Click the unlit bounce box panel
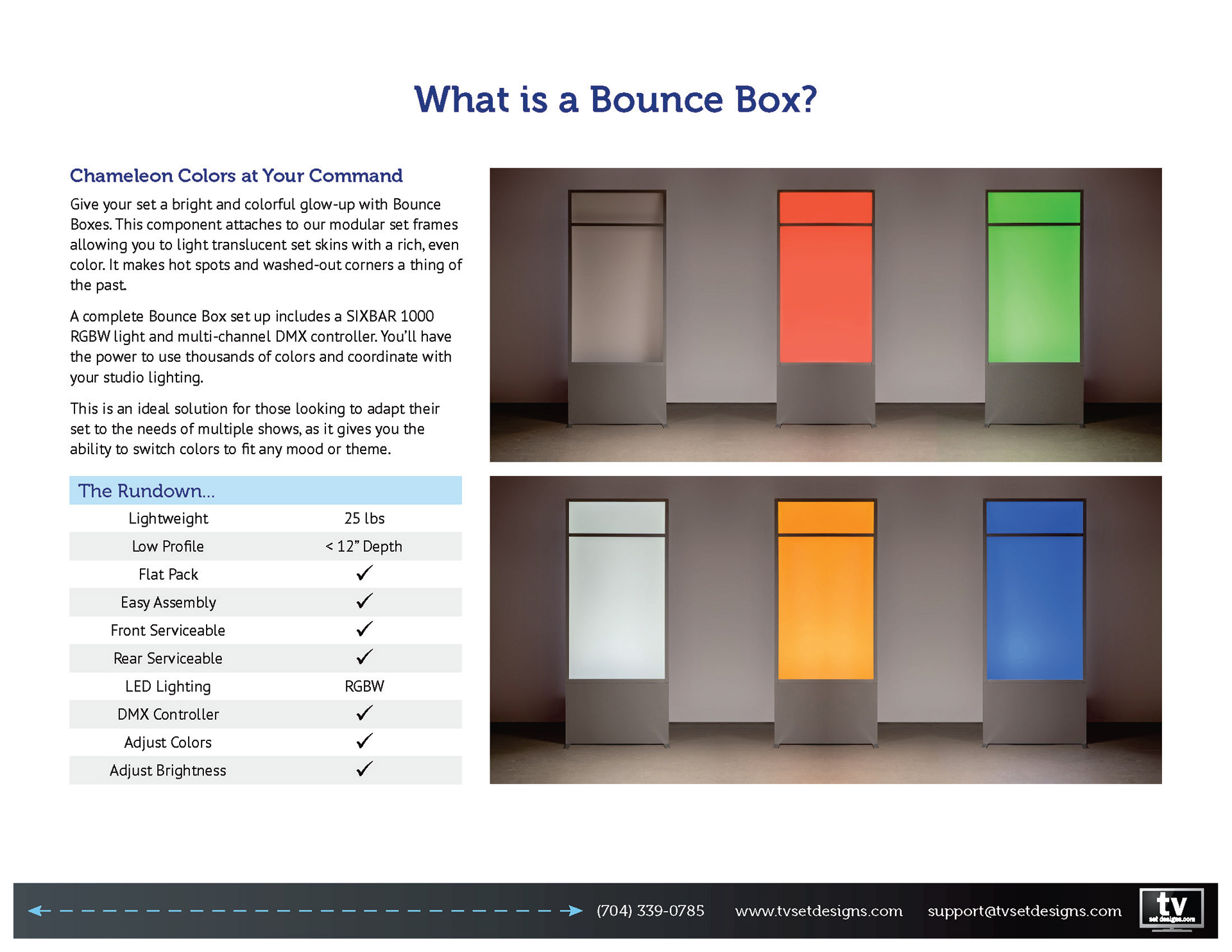The height and width of the screenshot is (952, 1232). click(617, 277)
